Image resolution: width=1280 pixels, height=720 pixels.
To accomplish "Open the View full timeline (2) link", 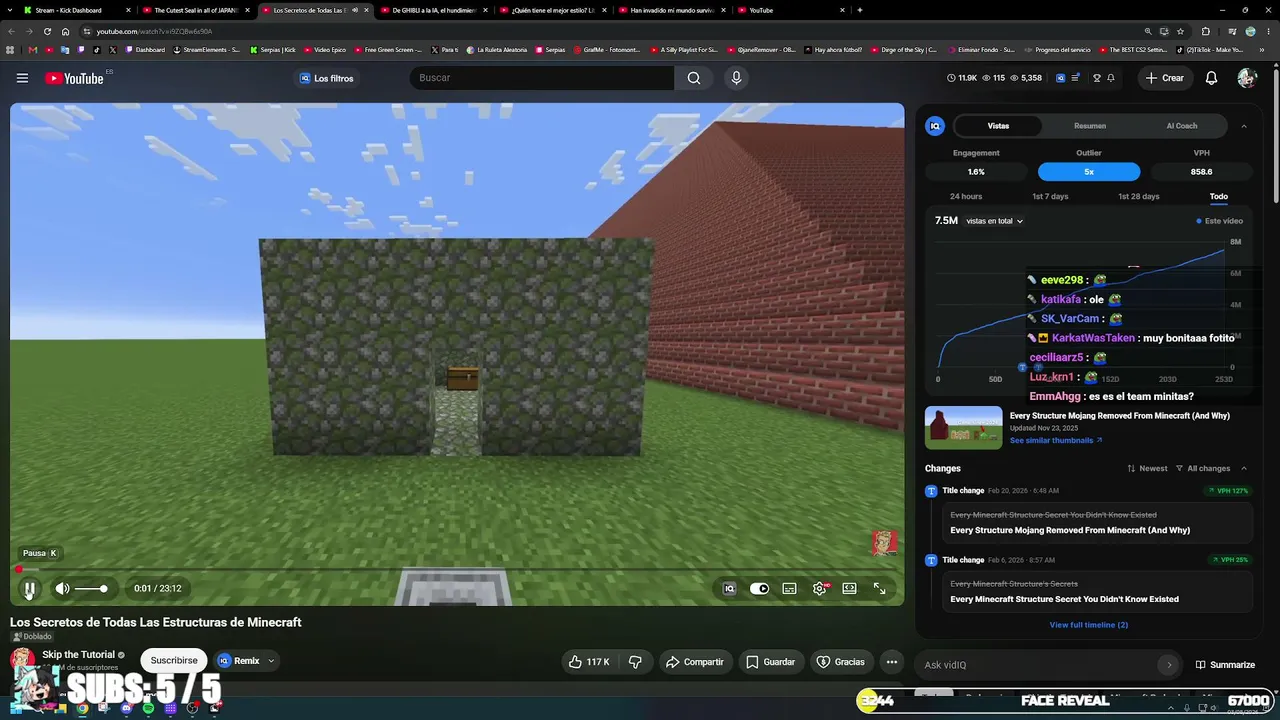I will coord(1088,625).
